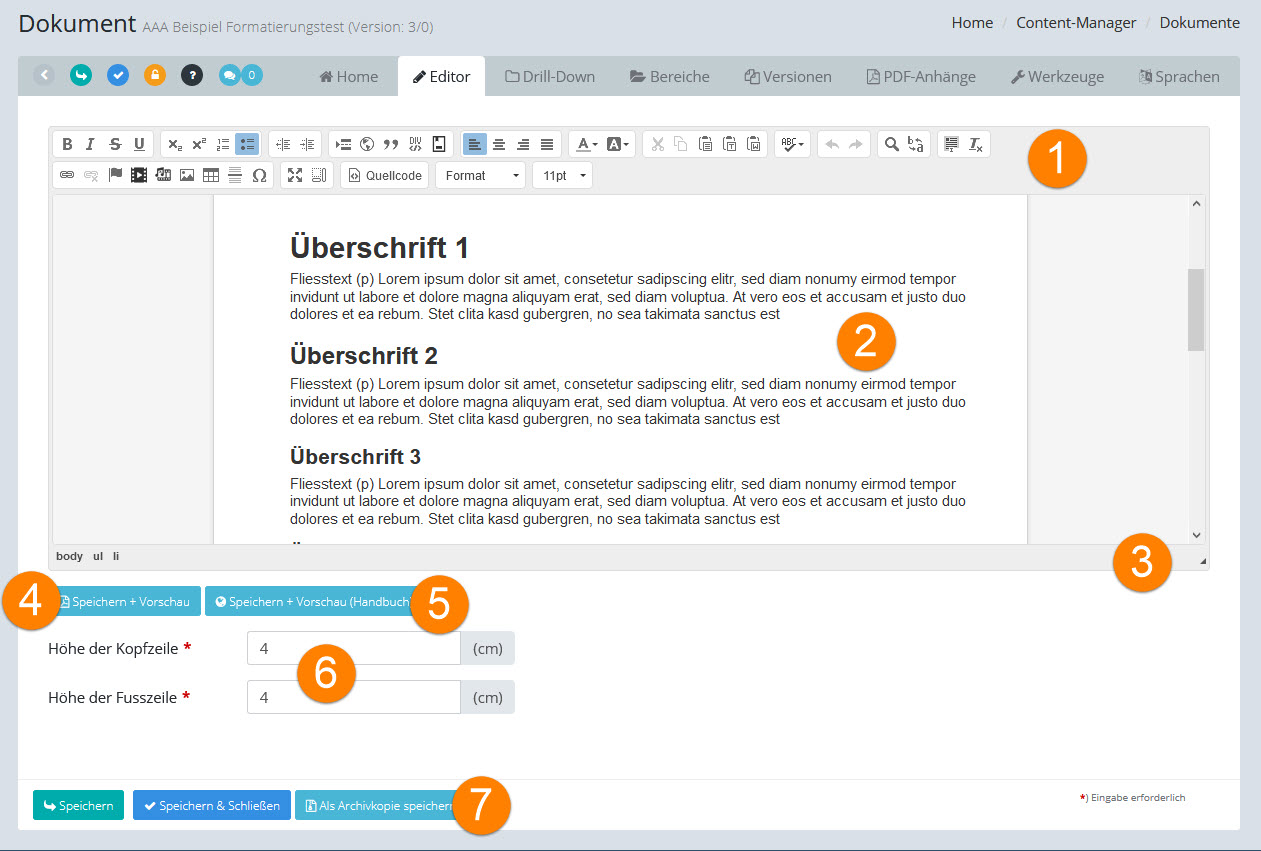This screenshot has width=1261, height=851.
Task: Click the find magnifier icon in toolbar
Action: pos(891,144)
